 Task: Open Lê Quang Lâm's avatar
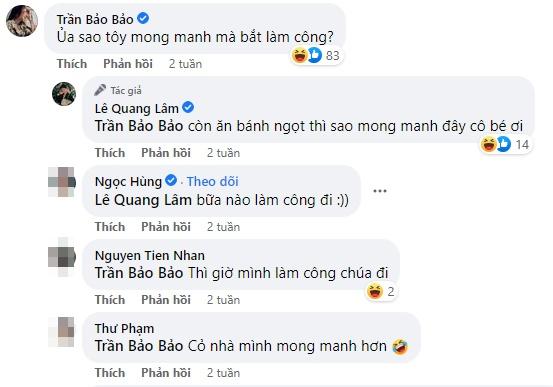click(x=64, y=94)
